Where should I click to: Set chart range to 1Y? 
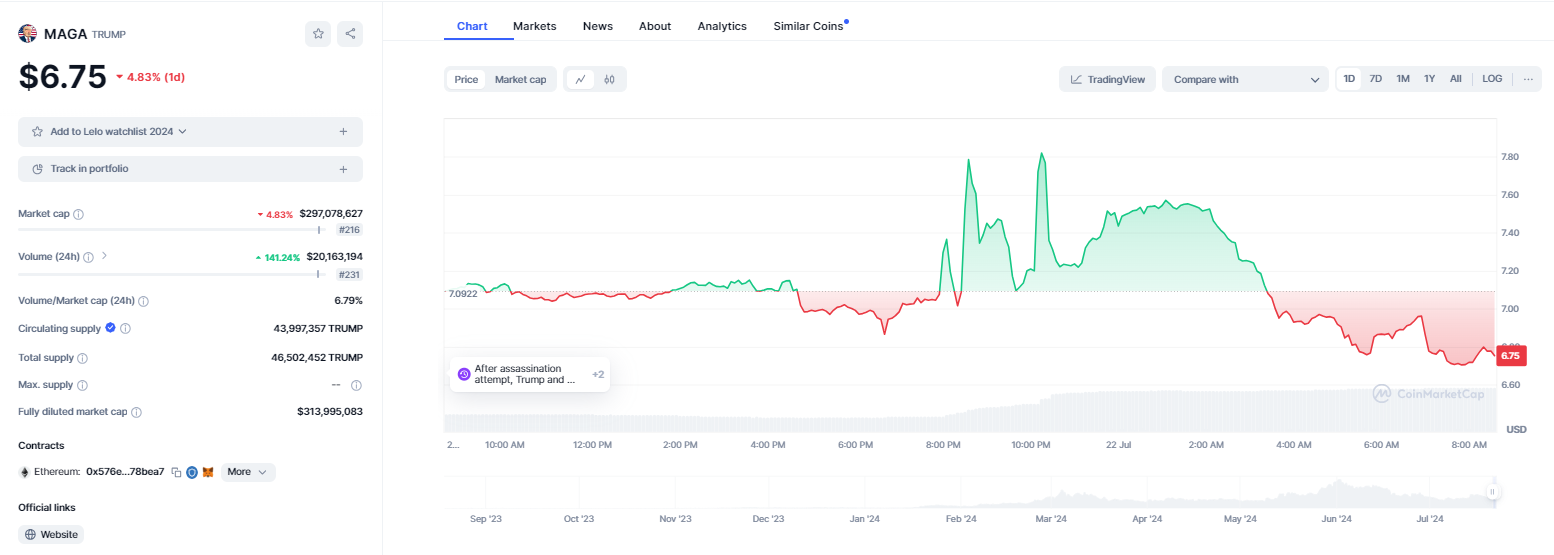click(x=1430, y=79)
